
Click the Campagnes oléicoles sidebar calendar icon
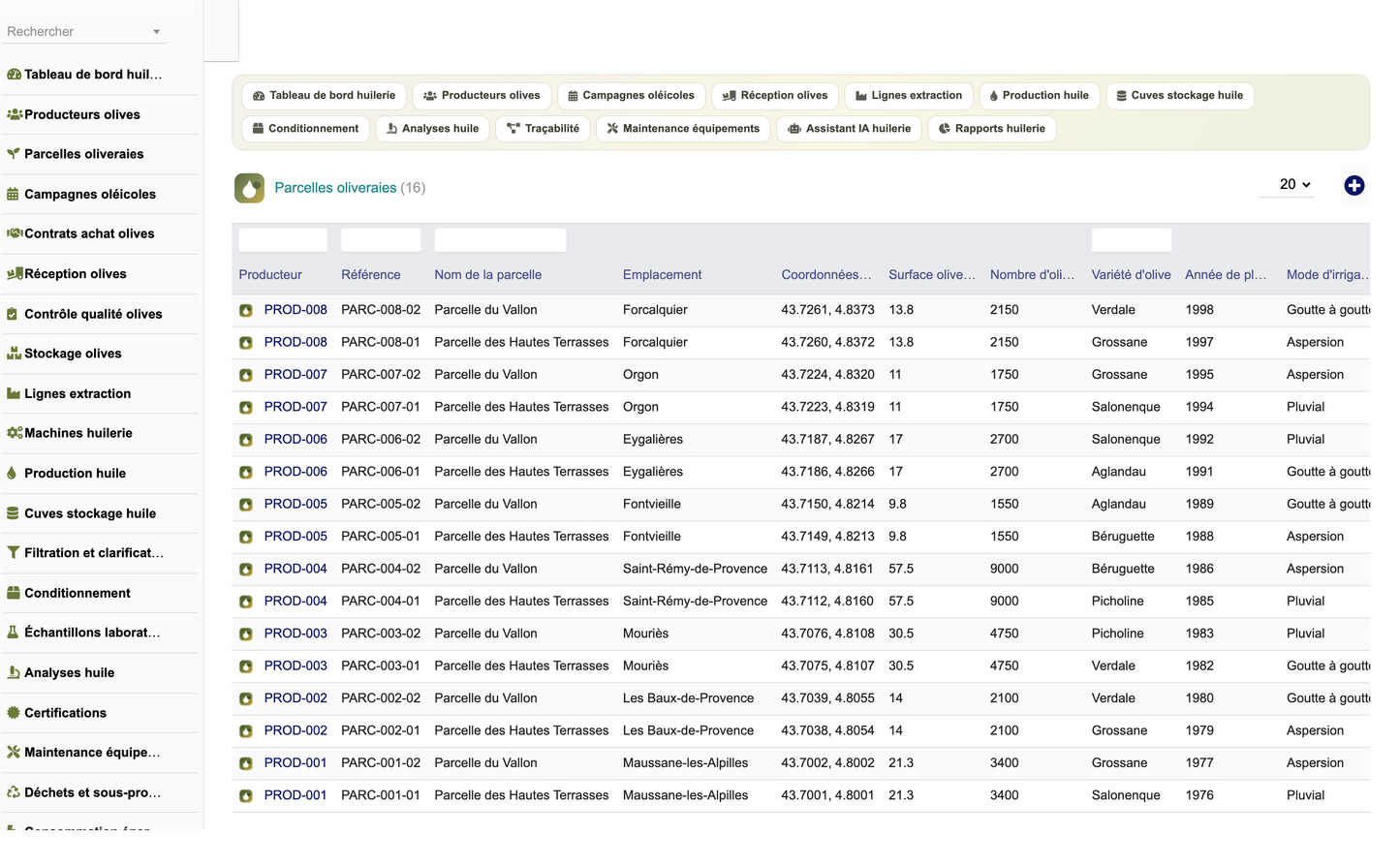click(x=13, y=194)
